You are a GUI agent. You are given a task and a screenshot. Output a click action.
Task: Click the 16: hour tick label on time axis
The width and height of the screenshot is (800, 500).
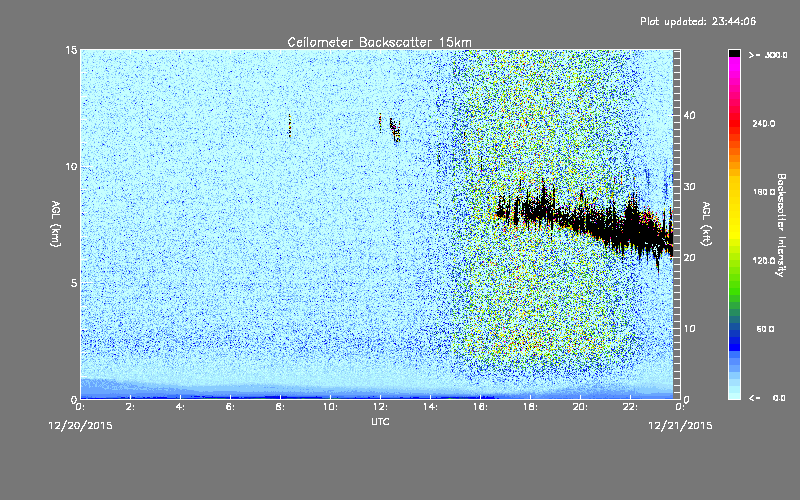click(x=481, y=407)
